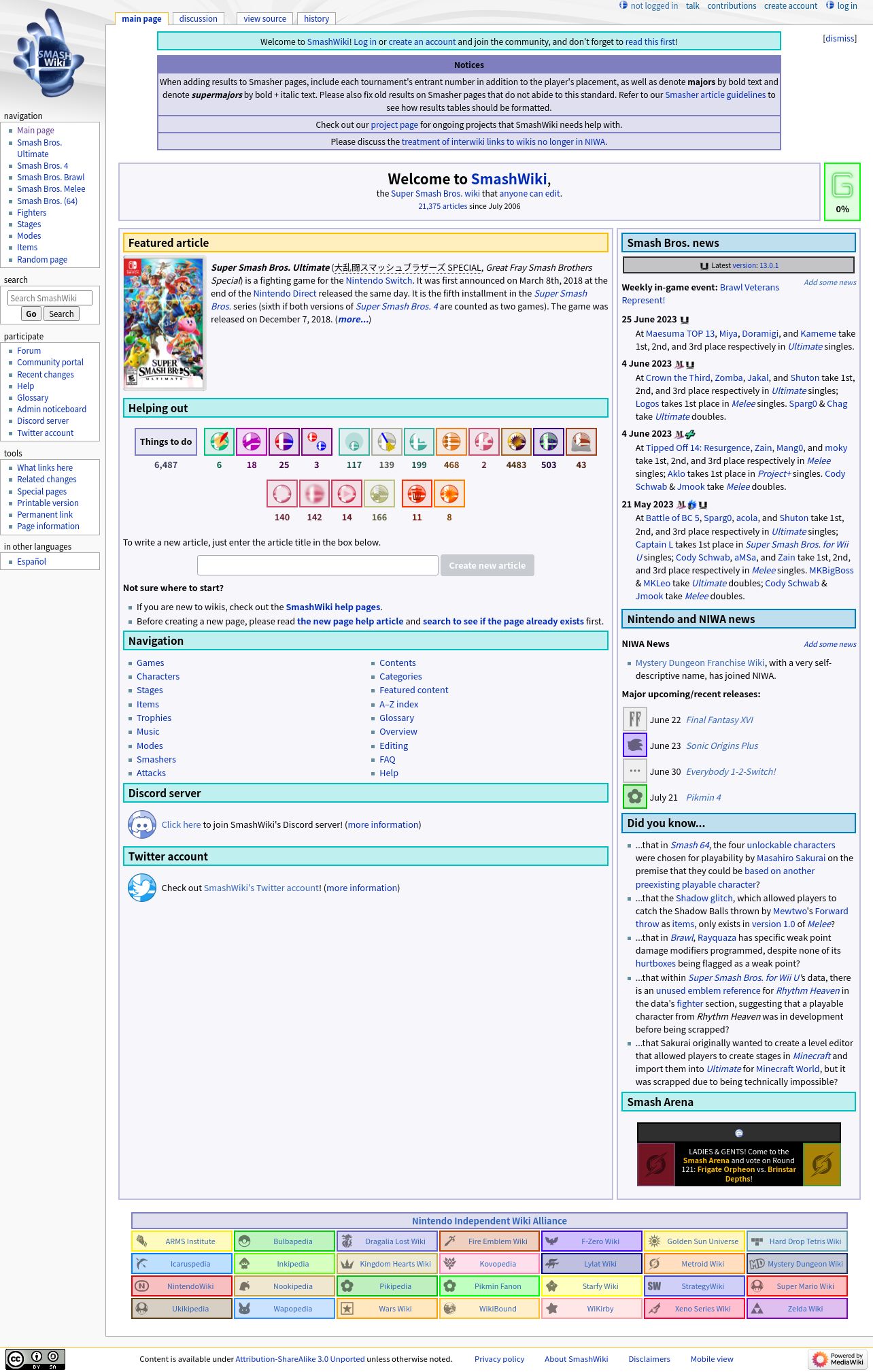873x1372 pixels.
Task: Open the Mobile view footer link
Action: [x=712, y=1359]
